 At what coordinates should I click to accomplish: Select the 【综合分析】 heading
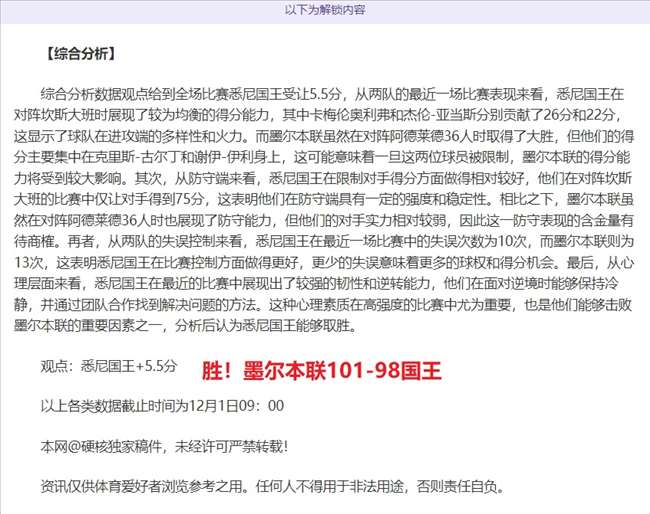(80, 53)
